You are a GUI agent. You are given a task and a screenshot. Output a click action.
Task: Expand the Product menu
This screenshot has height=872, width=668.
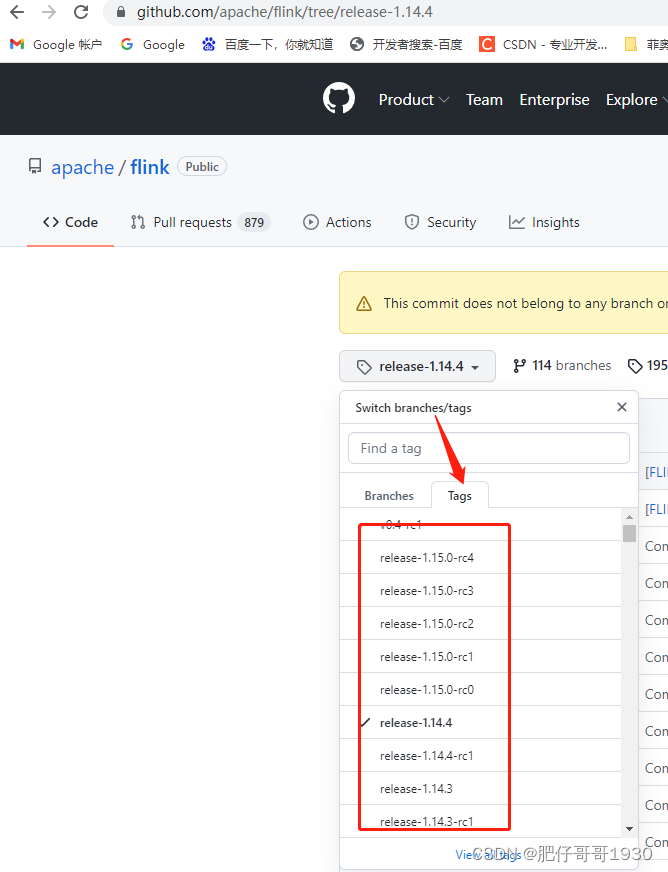point(414,100)
